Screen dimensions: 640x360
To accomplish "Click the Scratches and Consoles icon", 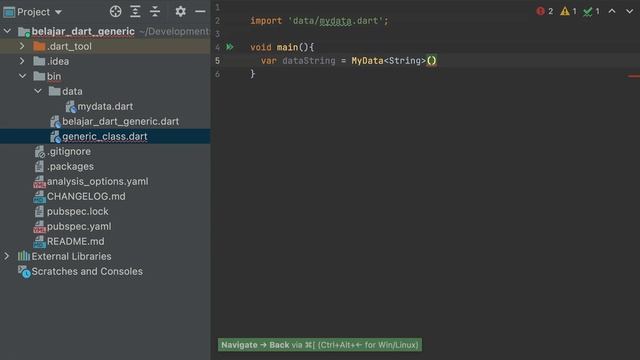I will (24, 272).
